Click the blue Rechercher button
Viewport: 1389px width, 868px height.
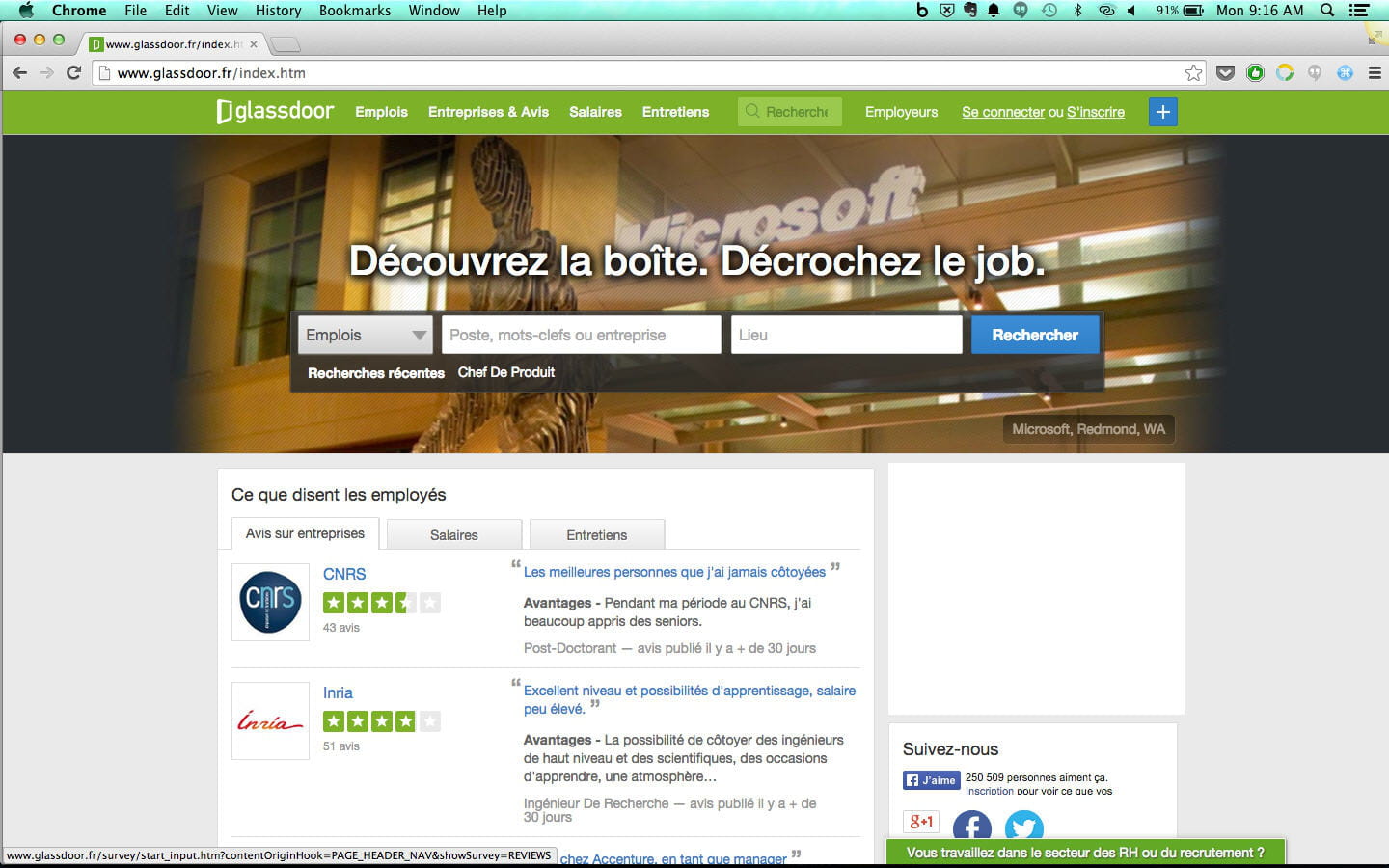point(1034,335)
